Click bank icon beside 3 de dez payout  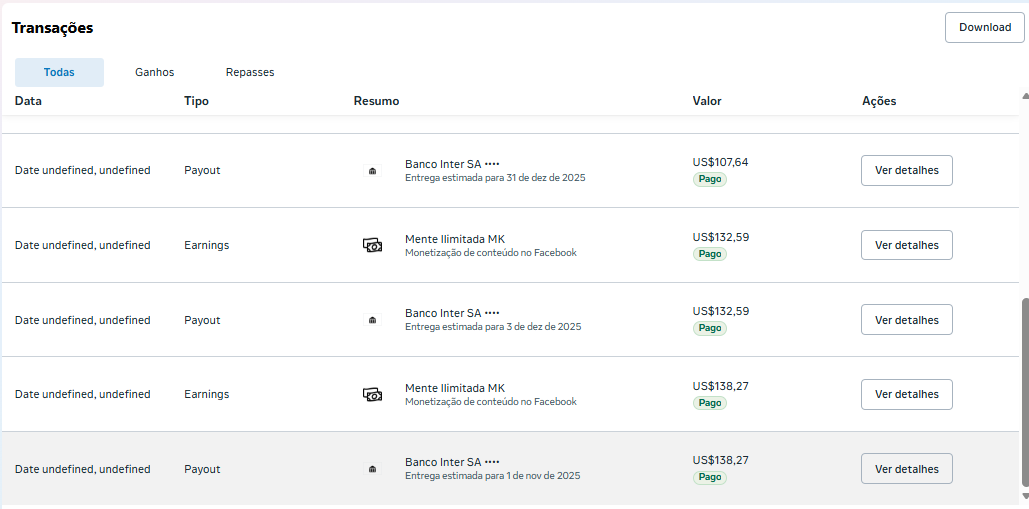tap(373, 320)
